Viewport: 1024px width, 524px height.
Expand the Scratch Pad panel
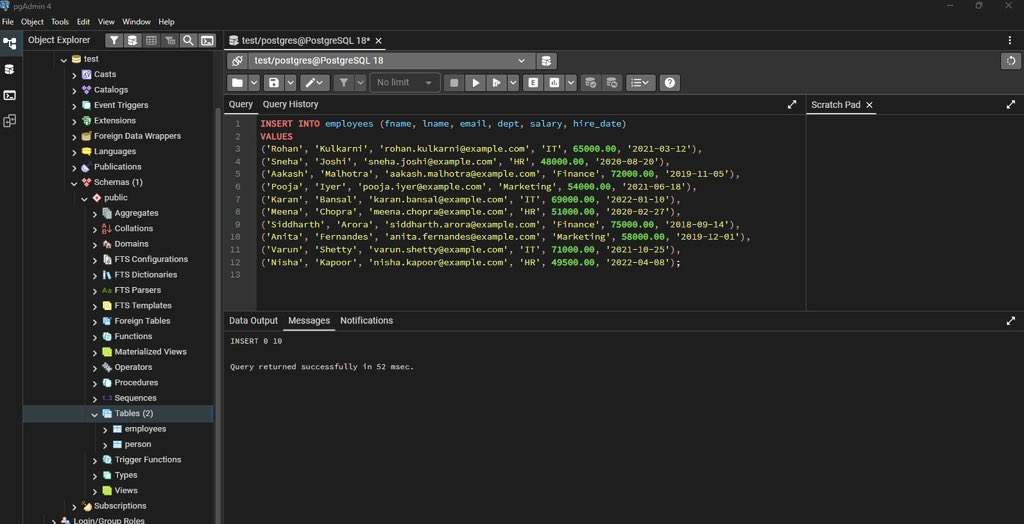1011,105
